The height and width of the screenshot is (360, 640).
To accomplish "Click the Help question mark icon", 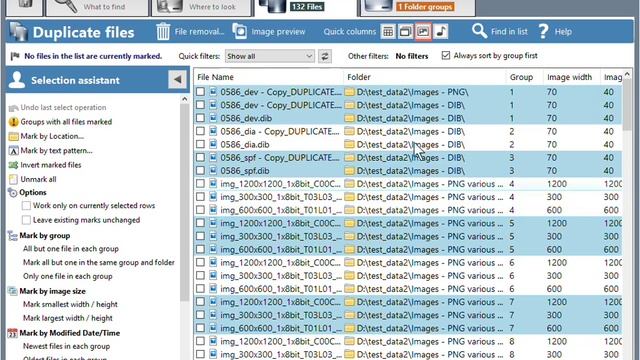I will (543, 31).
